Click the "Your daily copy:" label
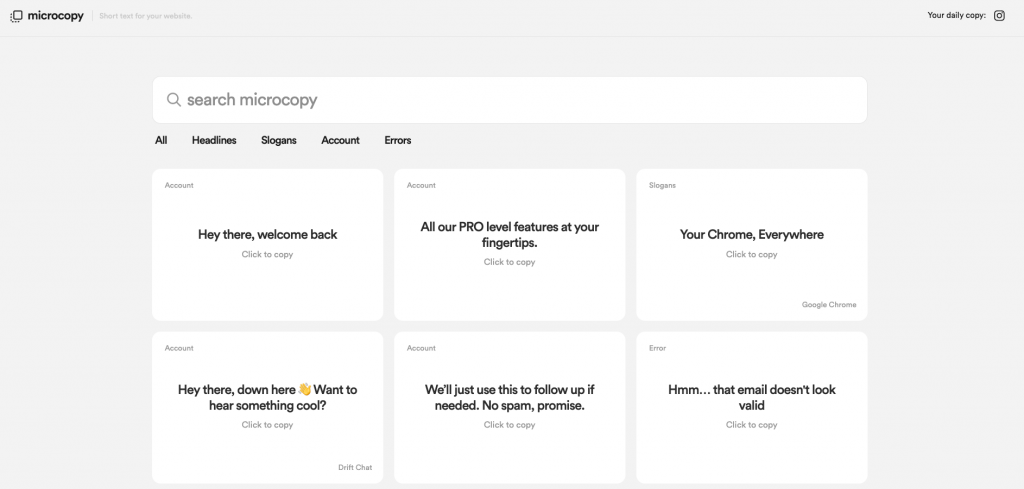The width and height of the screenshot is (1024, 489). pyautogui.click(x=956, y=16)
